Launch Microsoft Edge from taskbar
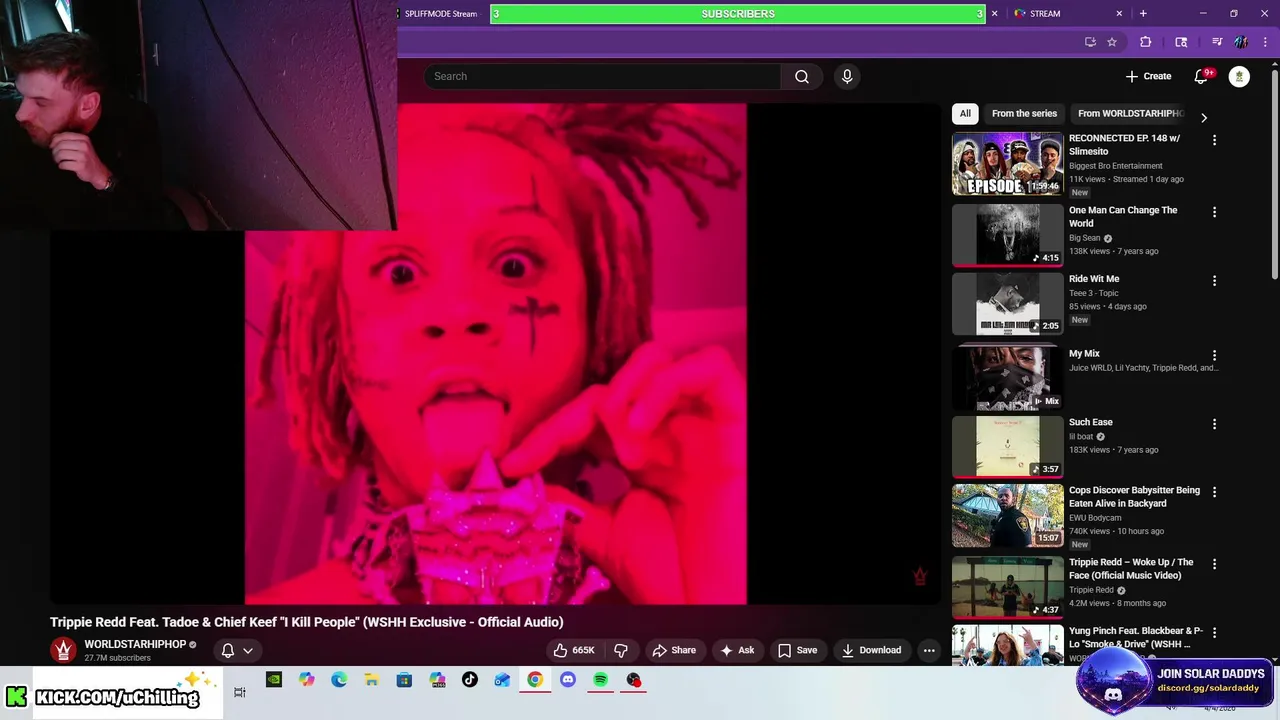 tap(339, 680)
